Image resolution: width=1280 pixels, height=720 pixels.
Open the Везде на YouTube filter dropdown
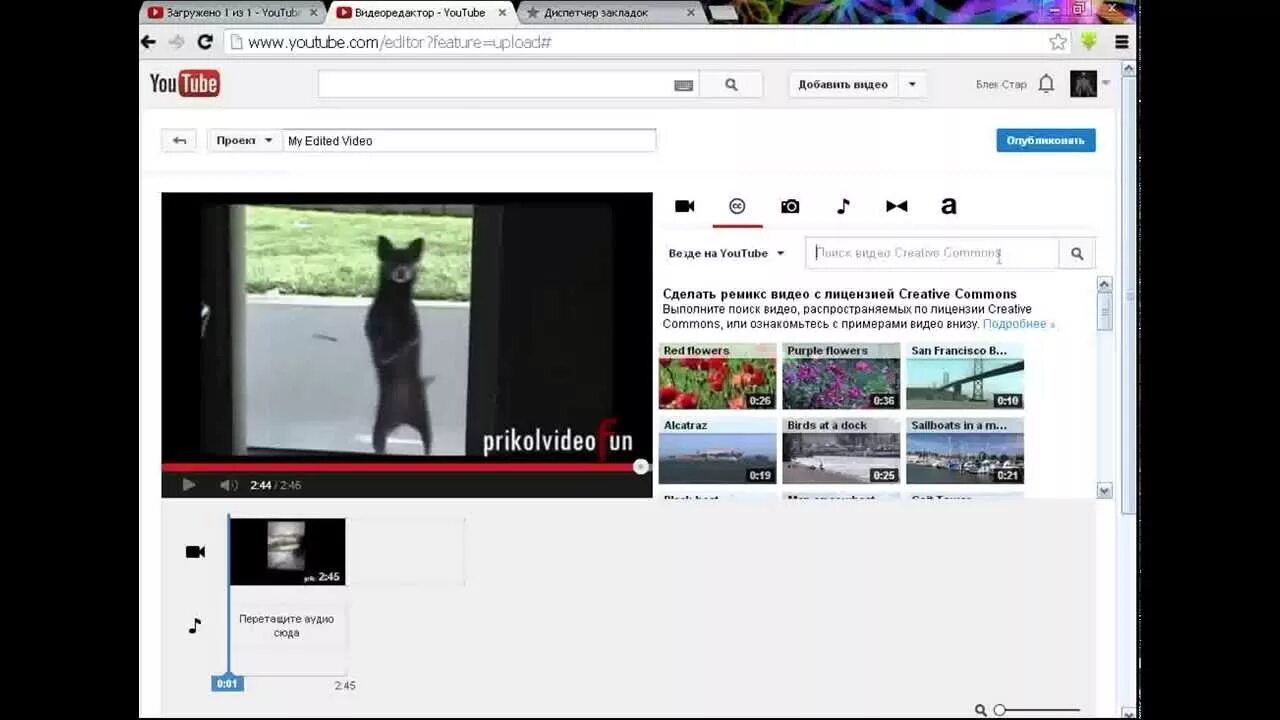pos(727,253)
